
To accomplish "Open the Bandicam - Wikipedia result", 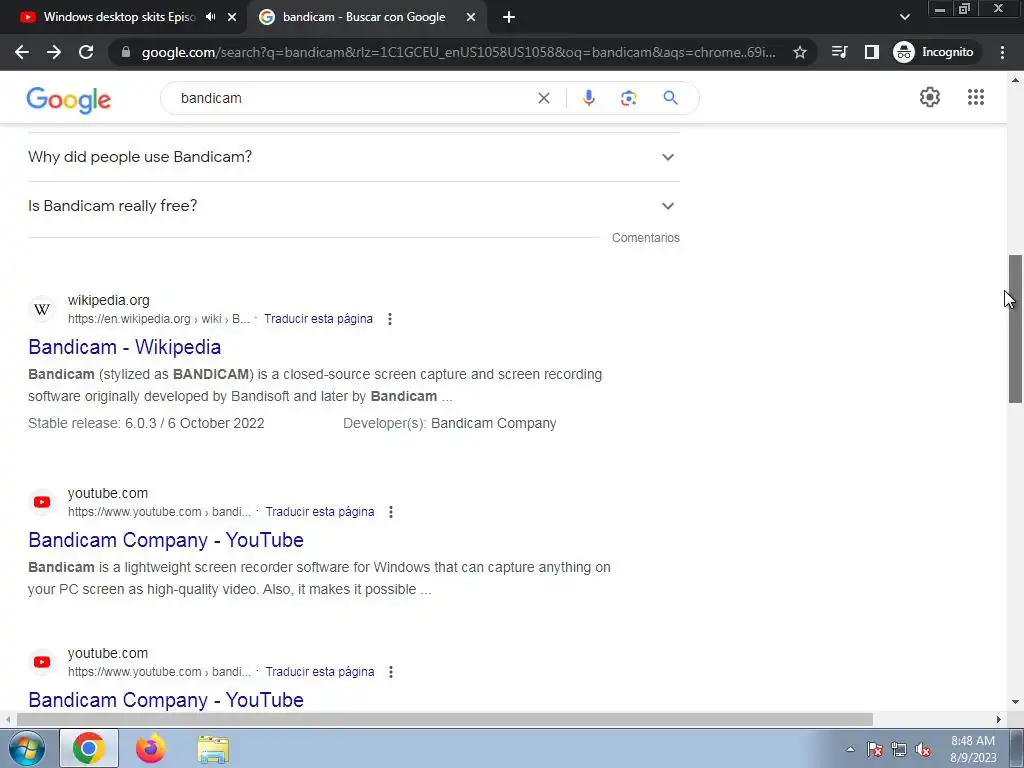I will (x=125, y=347).
